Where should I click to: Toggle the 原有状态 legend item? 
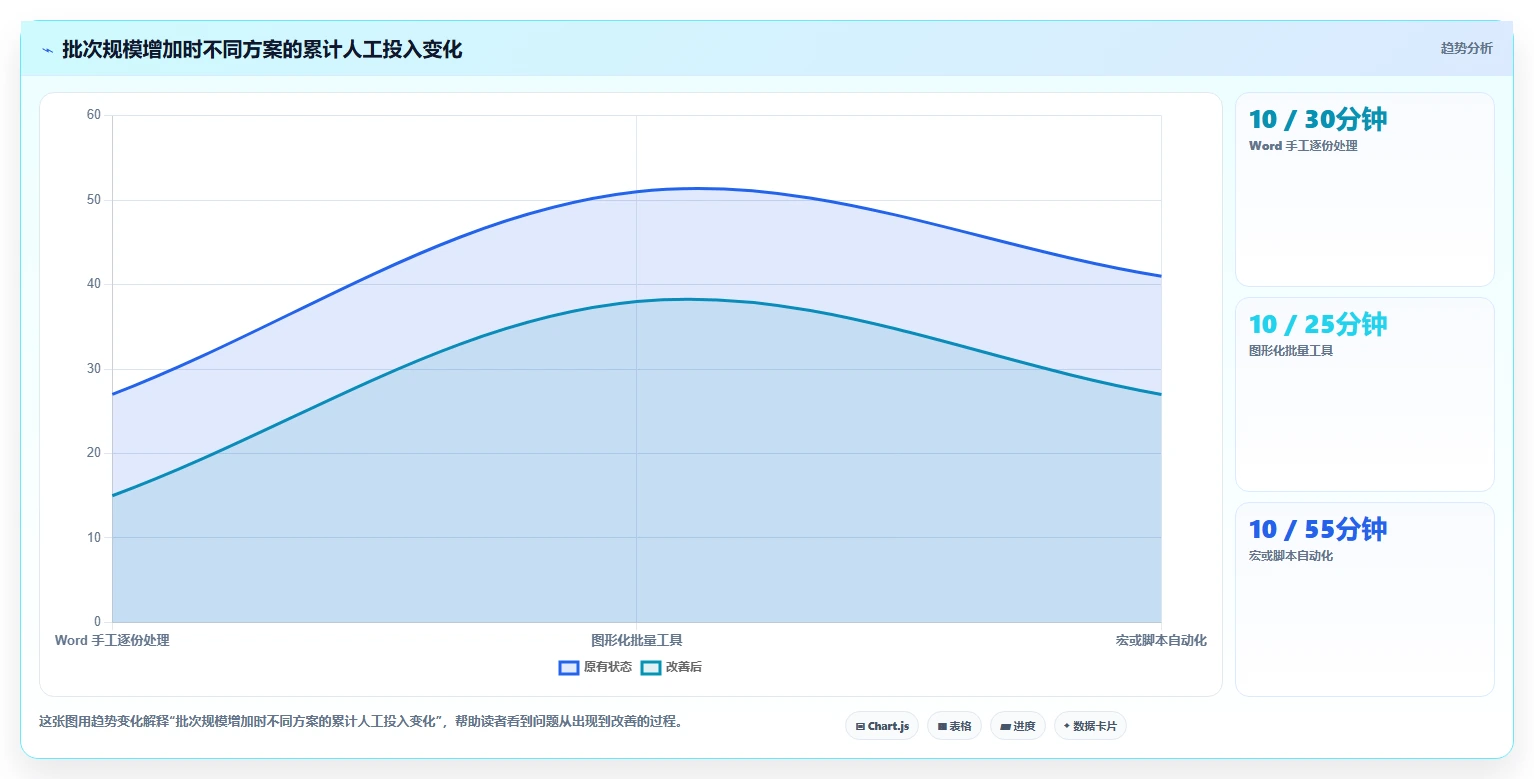(595, 667)
